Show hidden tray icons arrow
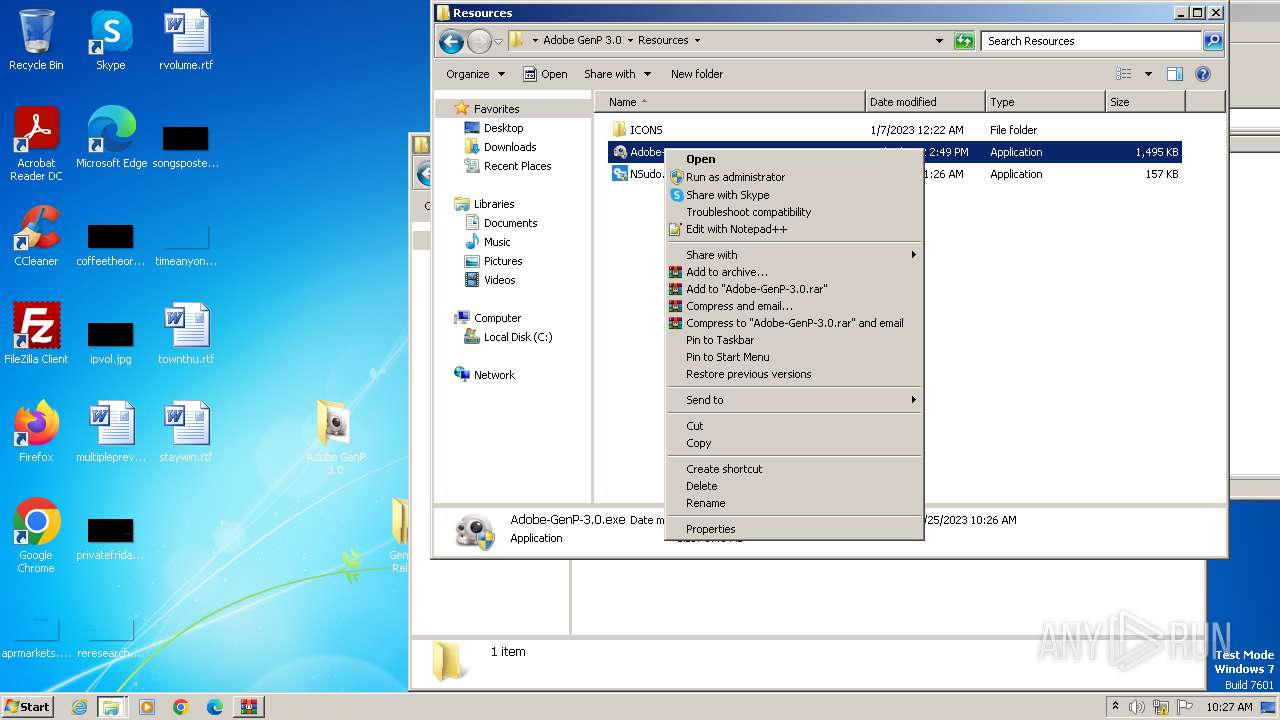 click(1116, 706)
